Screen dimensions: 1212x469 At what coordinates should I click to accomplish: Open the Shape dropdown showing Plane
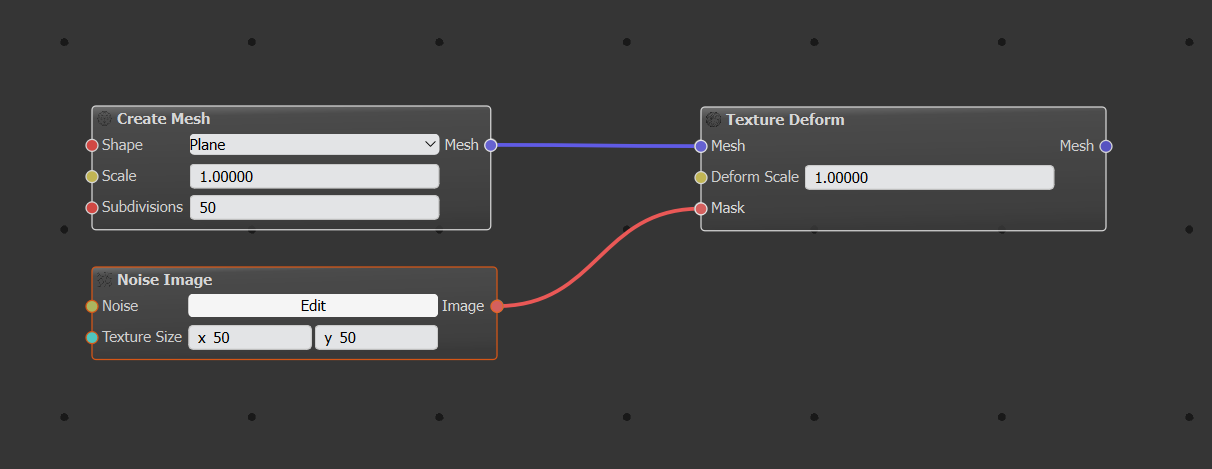[x=314, y=145]
